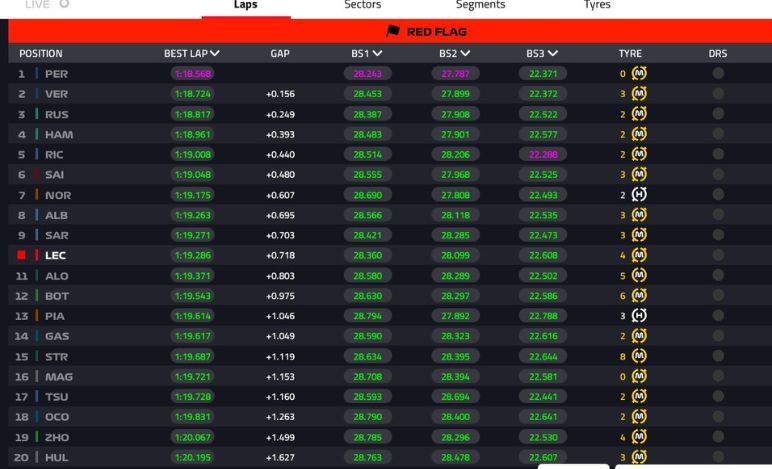Click the team color bar beside SAI

point(37,175)
